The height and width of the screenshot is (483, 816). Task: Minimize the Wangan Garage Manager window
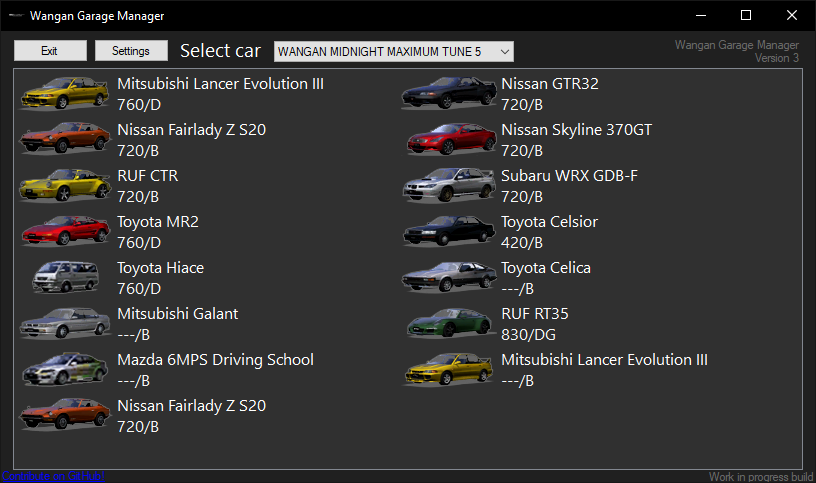(x=701, y=15)
